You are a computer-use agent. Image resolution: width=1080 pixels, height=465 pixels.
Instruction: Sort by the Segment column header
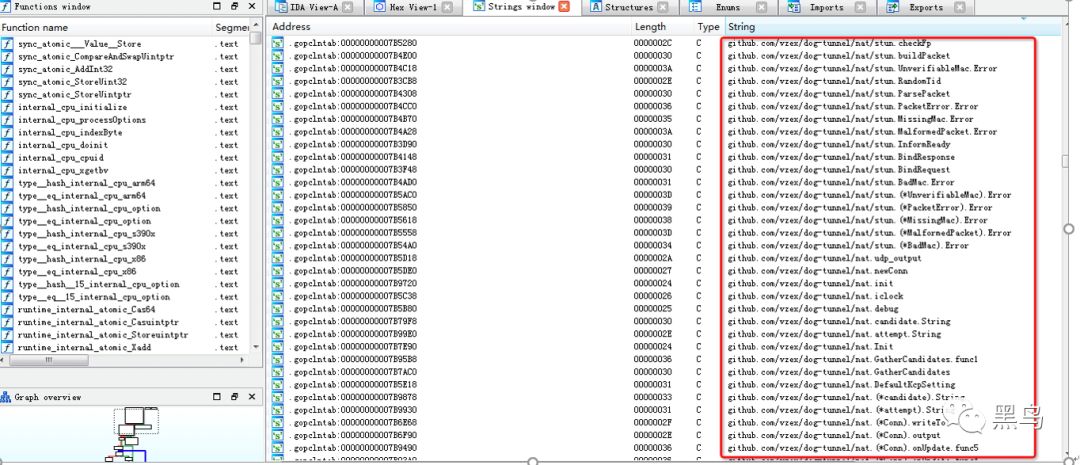pos(231,28)
